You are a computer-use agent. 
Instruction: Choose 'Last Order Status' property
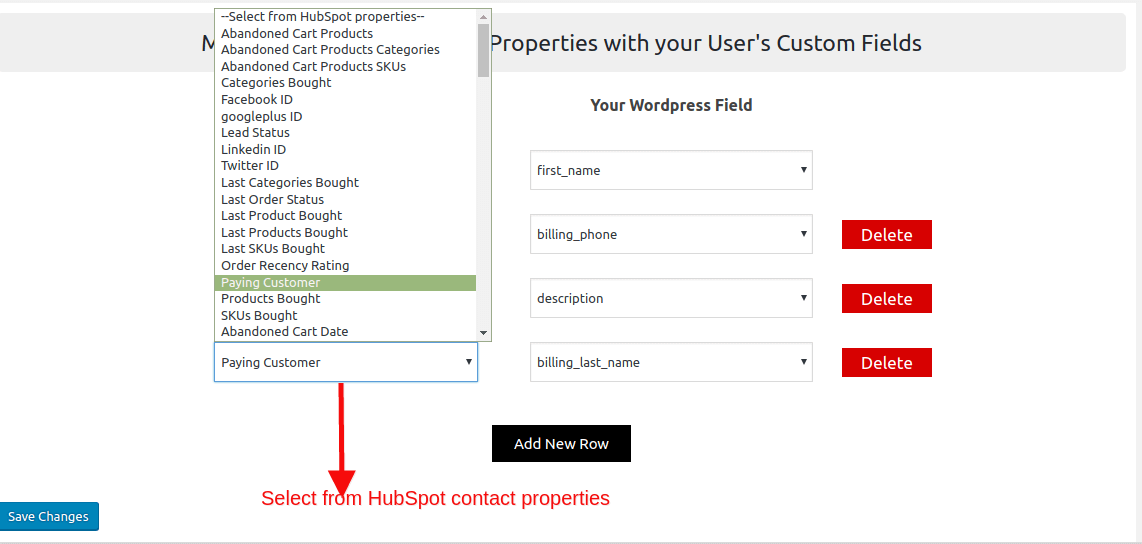pyautogui.click(x=272, y=199)
